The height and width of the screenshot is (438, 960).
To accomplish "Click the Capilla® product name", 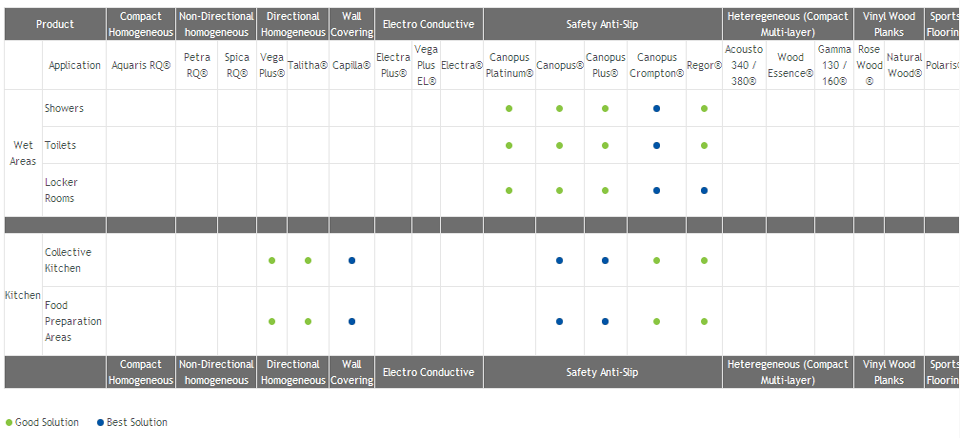I will click(351, 66).
